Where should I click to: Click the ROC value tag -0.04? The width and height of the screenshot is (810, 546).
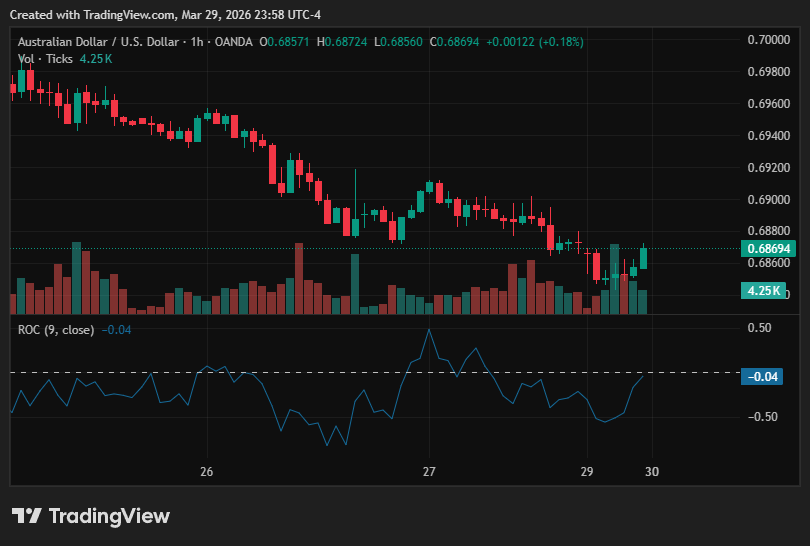[x=762, y=377]
